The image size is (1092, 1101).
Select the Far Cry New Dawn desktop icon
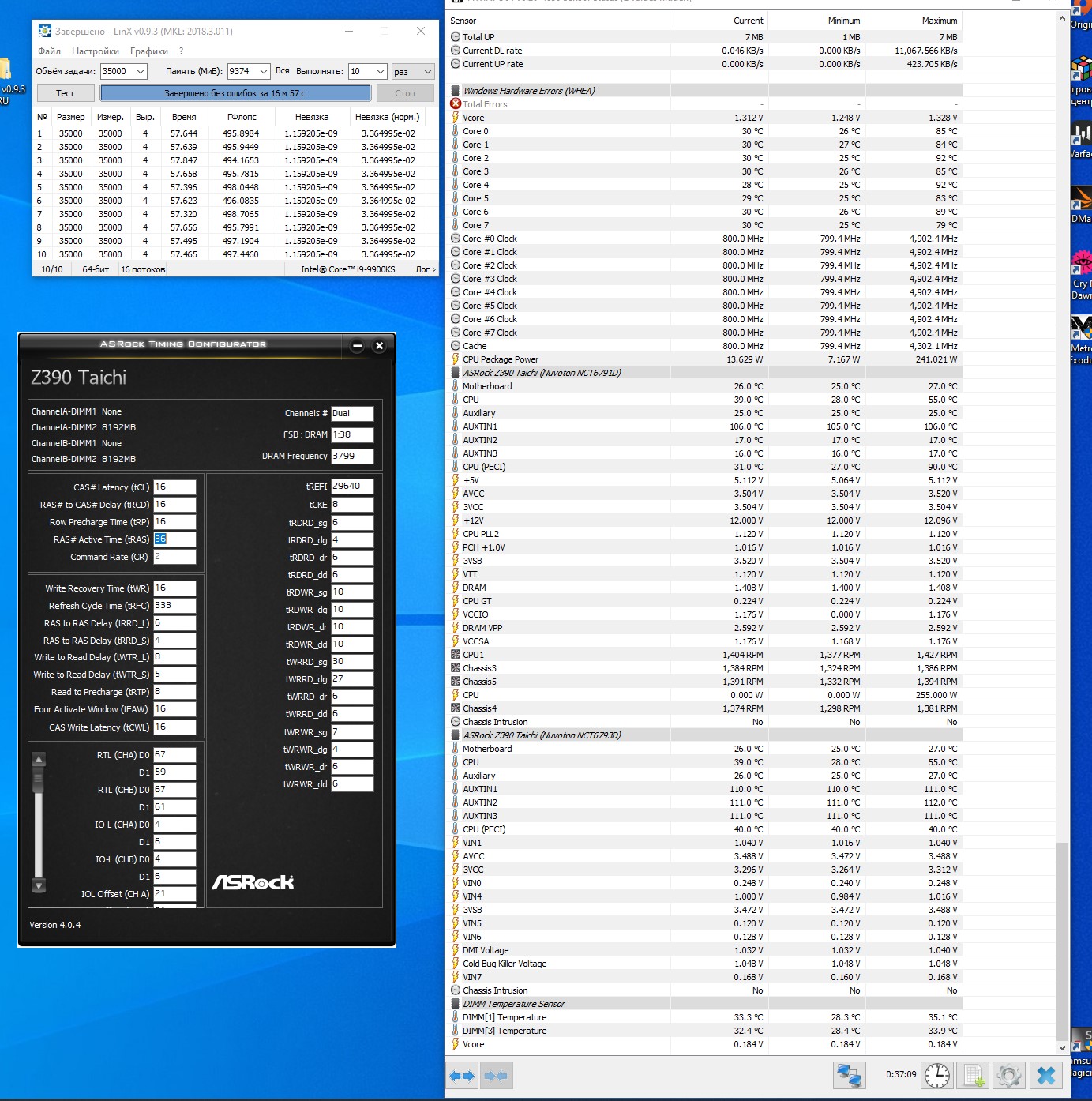[x=1081, y=264]
